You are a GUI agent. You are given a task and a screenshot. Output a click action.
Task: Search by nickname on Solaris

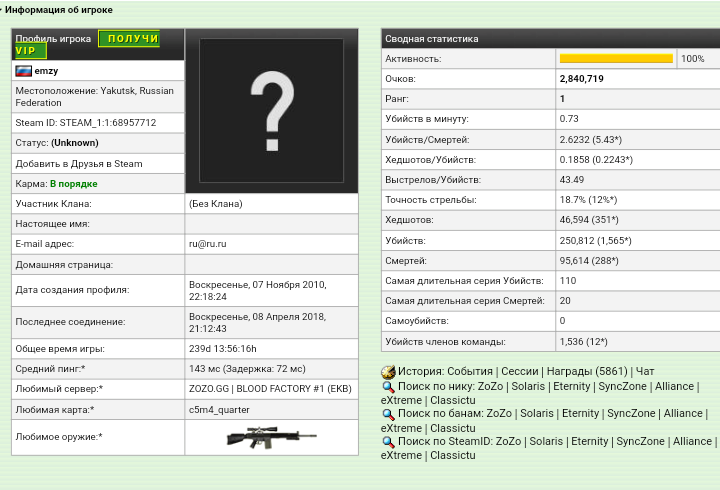(x=528, y=386)
